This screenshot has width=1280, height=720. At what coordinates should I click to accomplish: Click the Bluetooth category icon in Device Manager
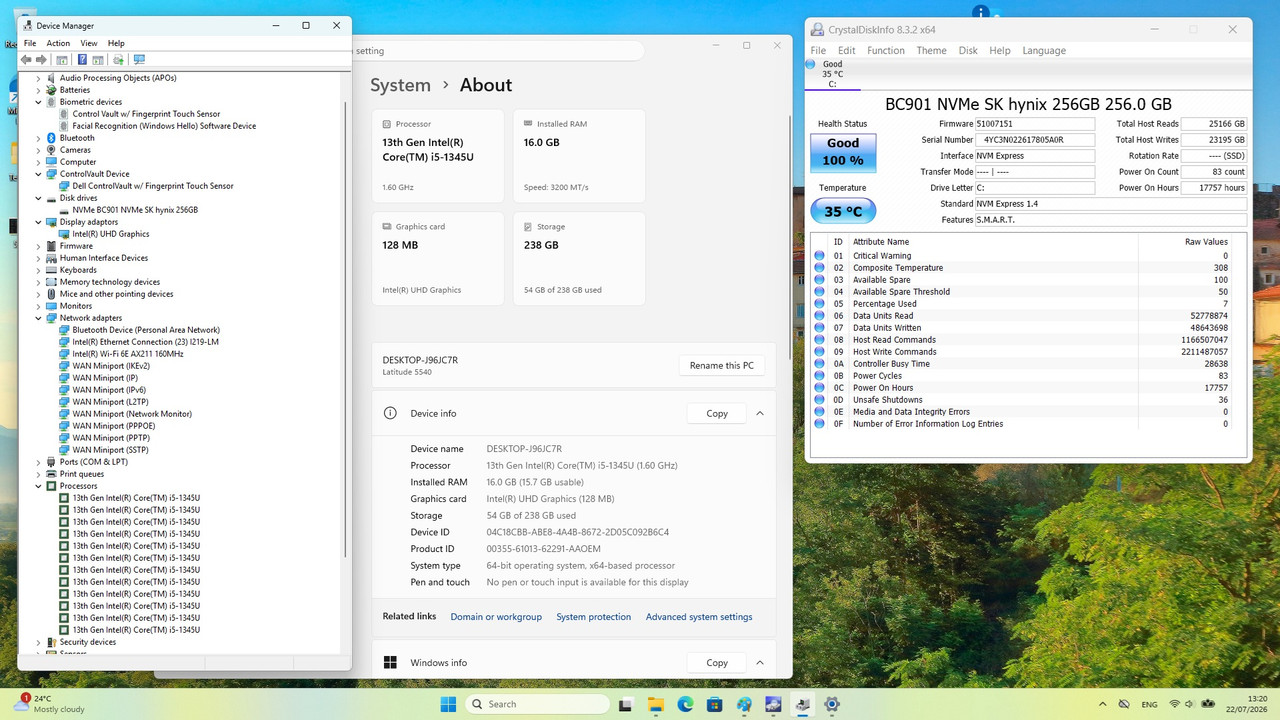pyautogui.click(x=51, y=138)
